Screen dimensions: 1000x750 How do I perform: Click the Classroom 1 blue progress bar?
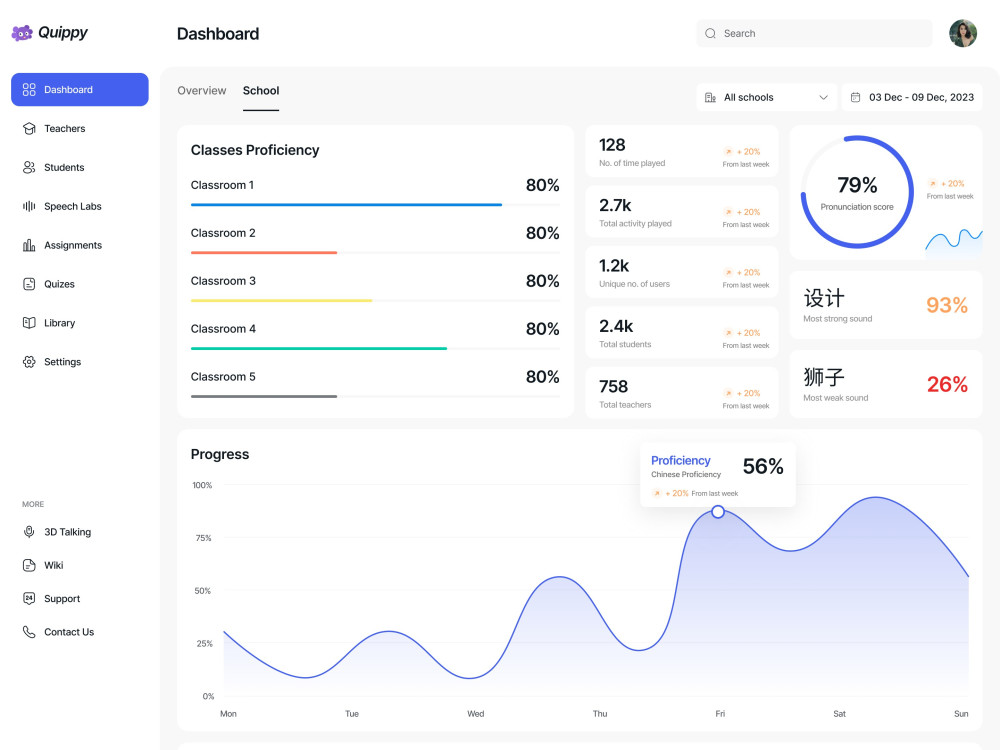(x=346, y=205)
